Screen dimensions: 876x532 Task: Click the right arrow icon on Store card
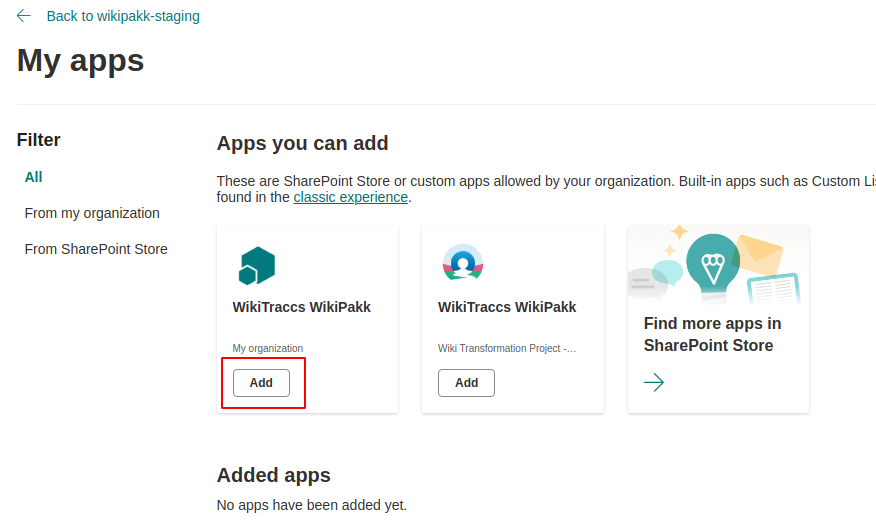tap(654, 383)
